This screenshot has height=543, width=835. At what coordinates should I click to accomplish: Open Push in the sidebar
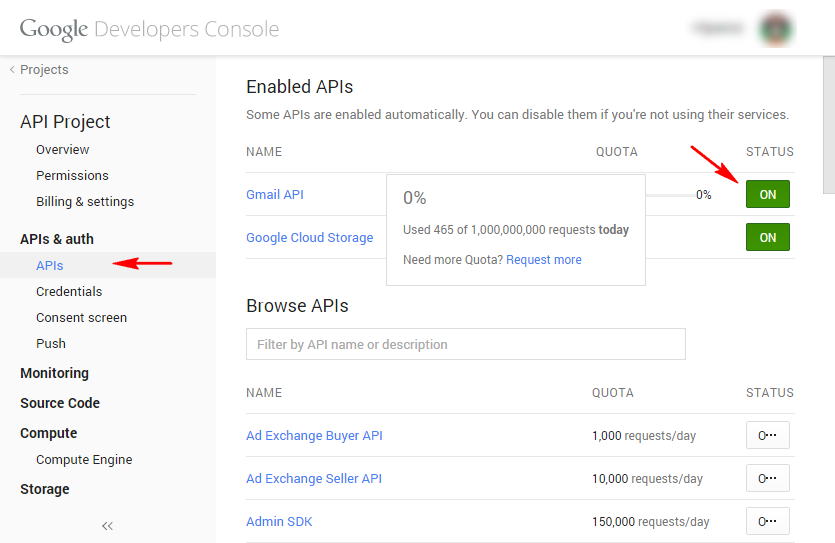click(x=51, y=344)
